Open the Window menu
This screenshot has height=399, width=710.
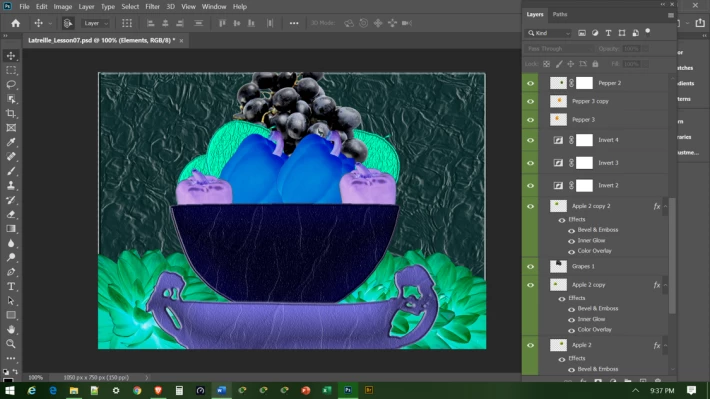tap(214, 7)
